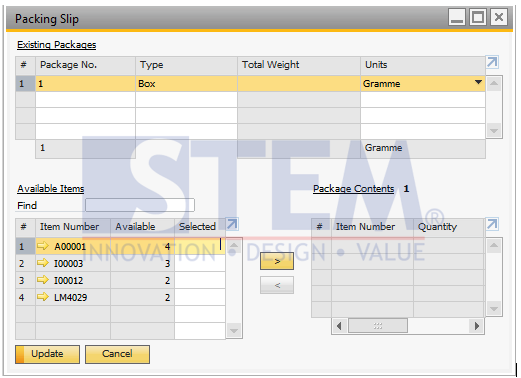The height and width of the screenshot is (378, 521).
Task: Minimize the Packing Slip window
Action: coord(456,17)
